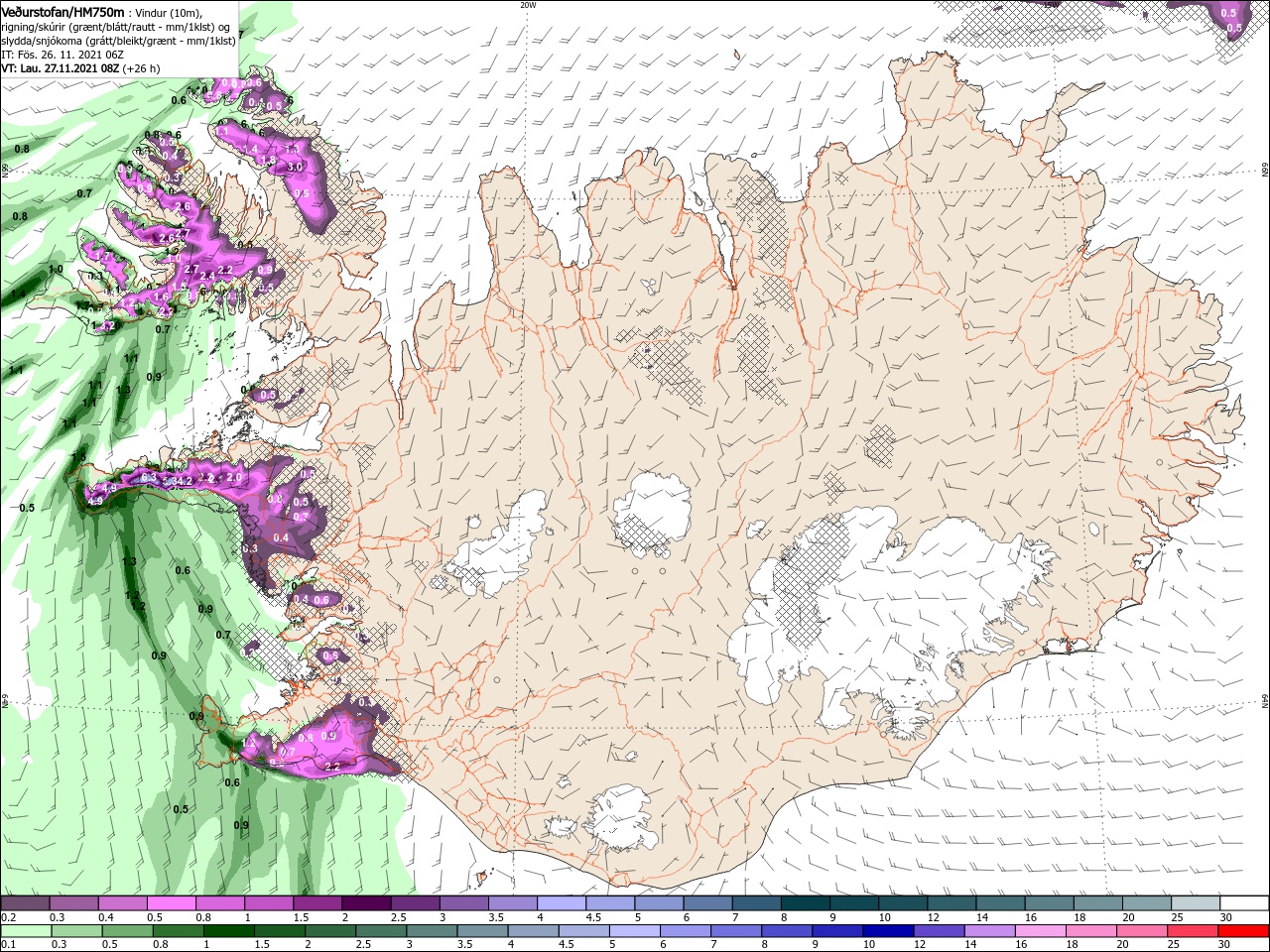
Task: Click the '20W' longitude label at the top
Action: (528, 5)
